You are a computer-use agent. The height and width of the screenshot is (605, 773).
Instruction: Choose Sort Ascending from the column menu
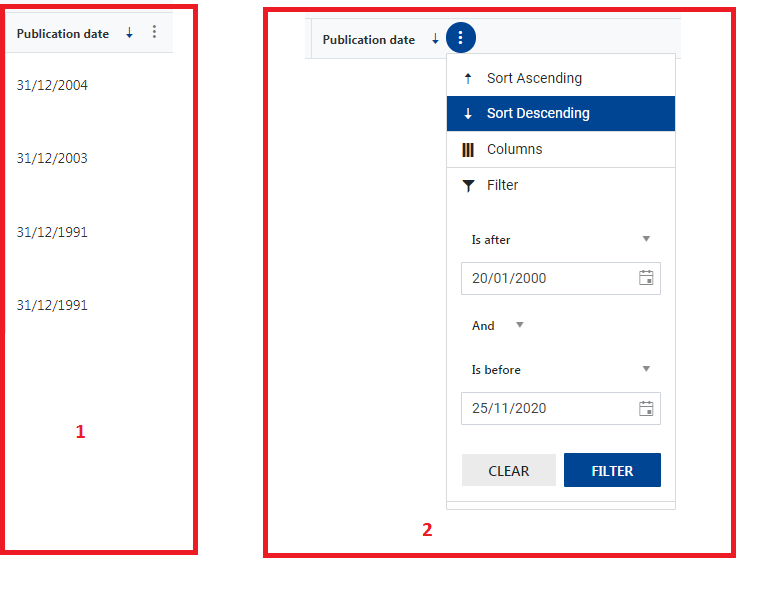(x=534, y=78)
